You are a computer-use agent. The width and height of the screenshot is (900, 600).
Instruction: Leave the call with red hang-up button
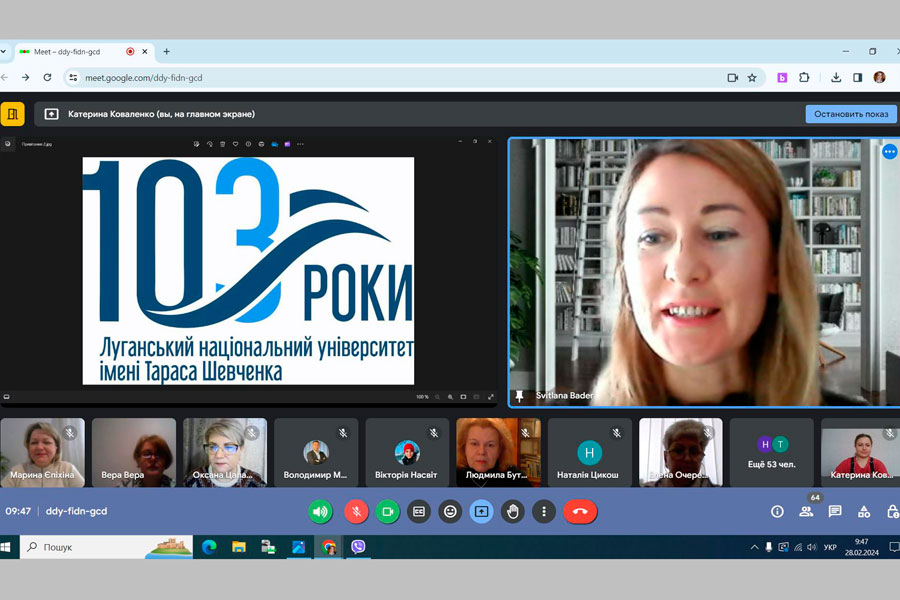pyautogui.click(x=579, y=511)
